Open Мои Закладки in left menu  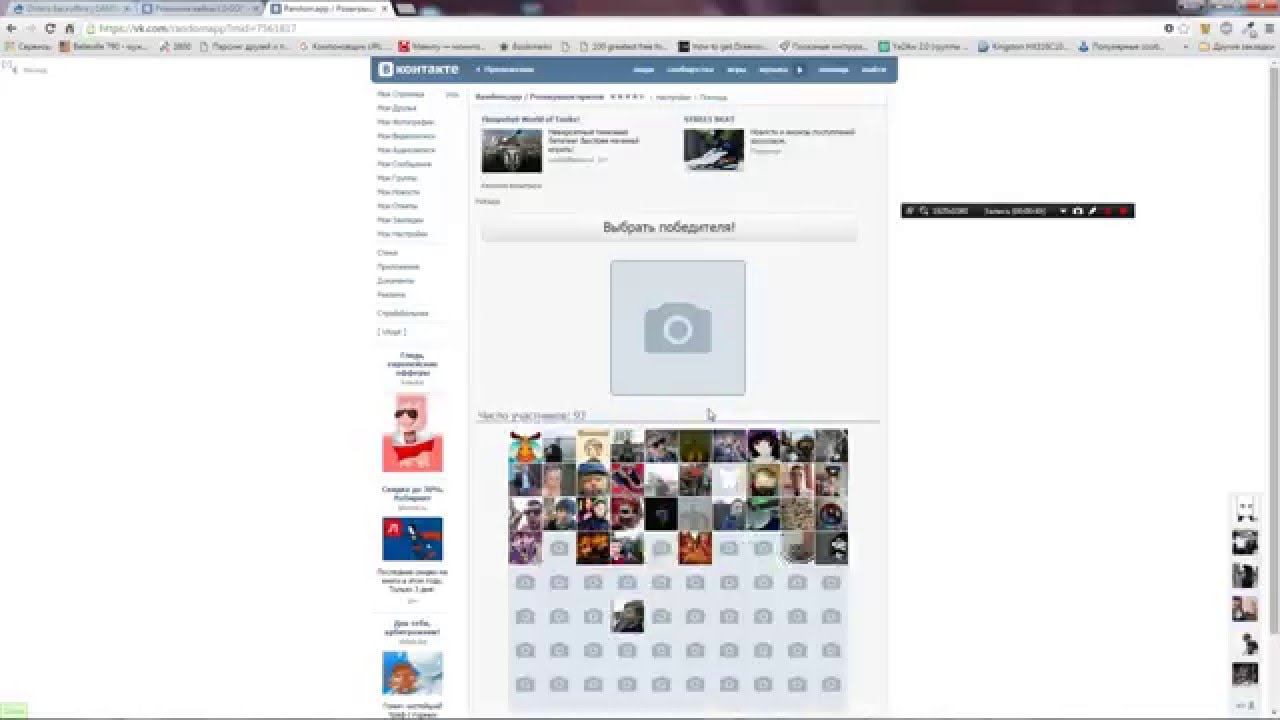click(400, 220)
